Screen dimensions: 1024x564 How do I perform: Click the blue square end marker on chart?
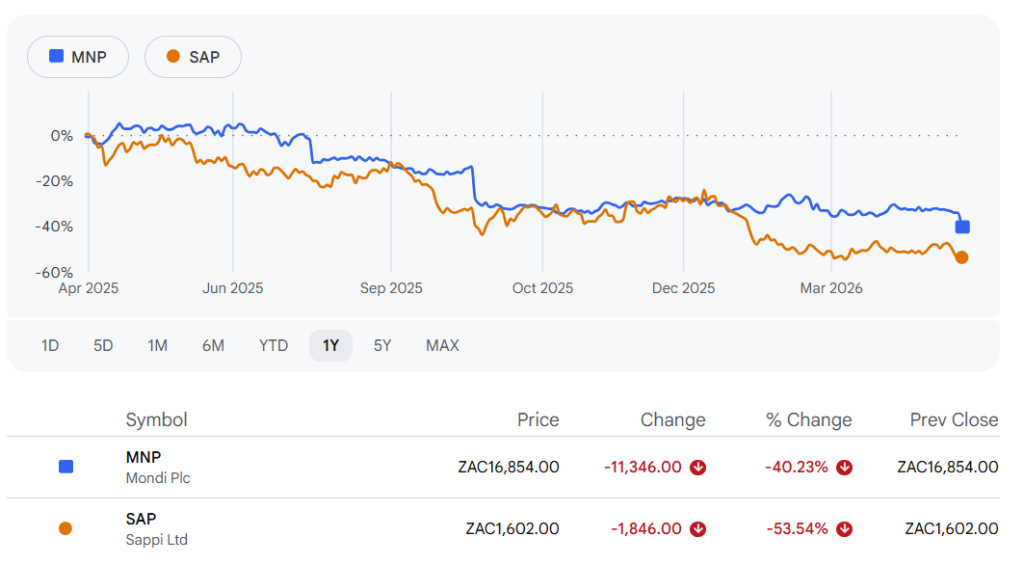tap(962, 227)
